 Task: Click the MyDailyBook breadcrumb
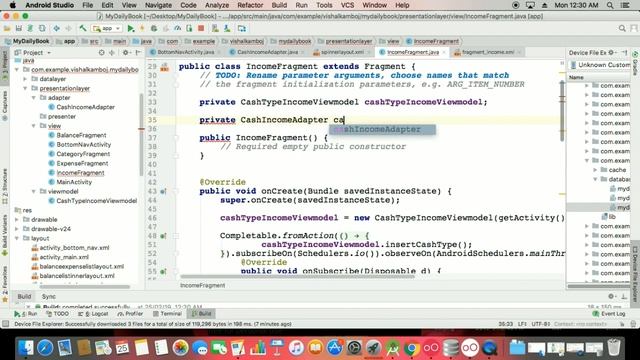[x=27, y=41]
